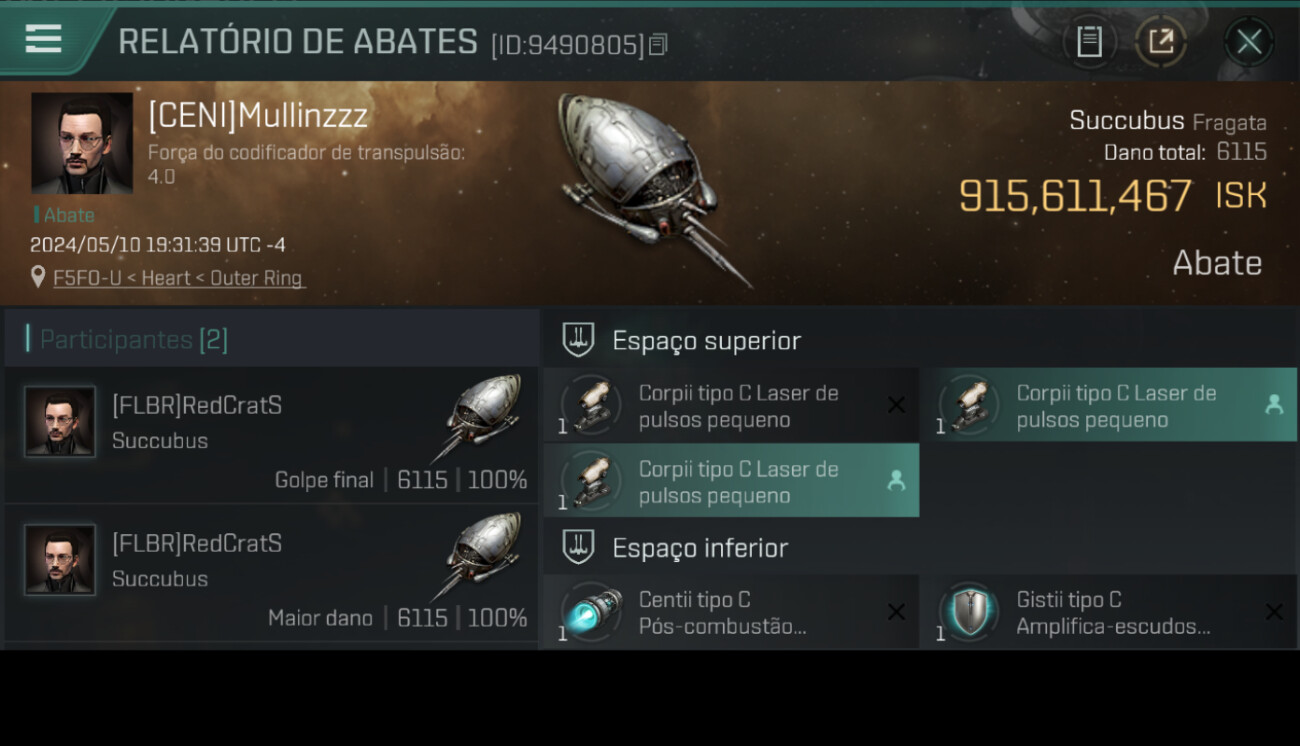The width and height of the screenshot is (1300, 746).
Task: Share the kill report externally
Action: (x=1161, y=41)
